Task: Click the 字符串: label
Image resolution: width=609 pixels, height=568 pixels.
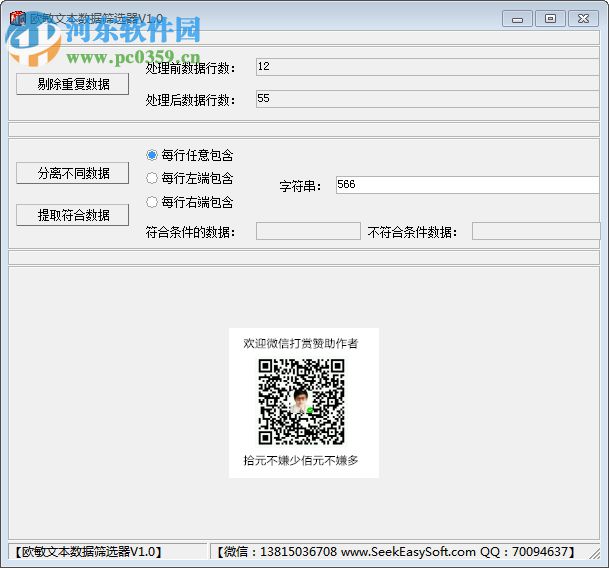Action: (x=301, y=186)
